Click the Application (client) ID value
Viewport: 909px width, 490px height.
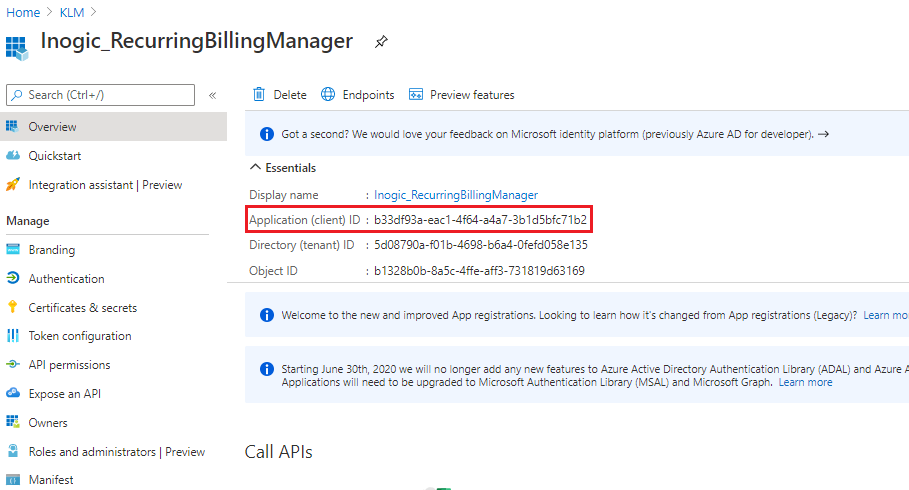tap(480, 220)
